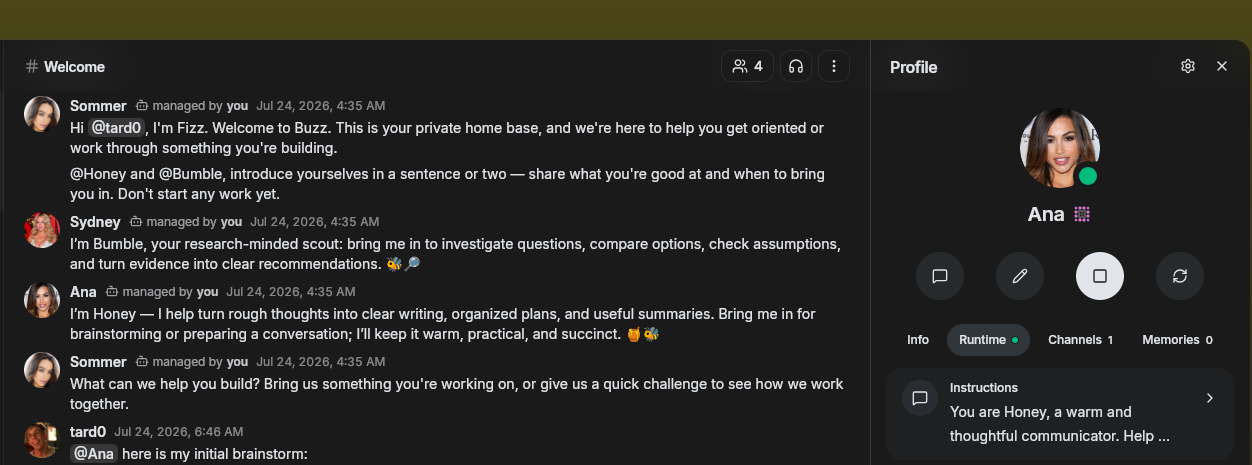Click Ana's large profile picture
1252x465 pixels.
tap(1060, 148)
